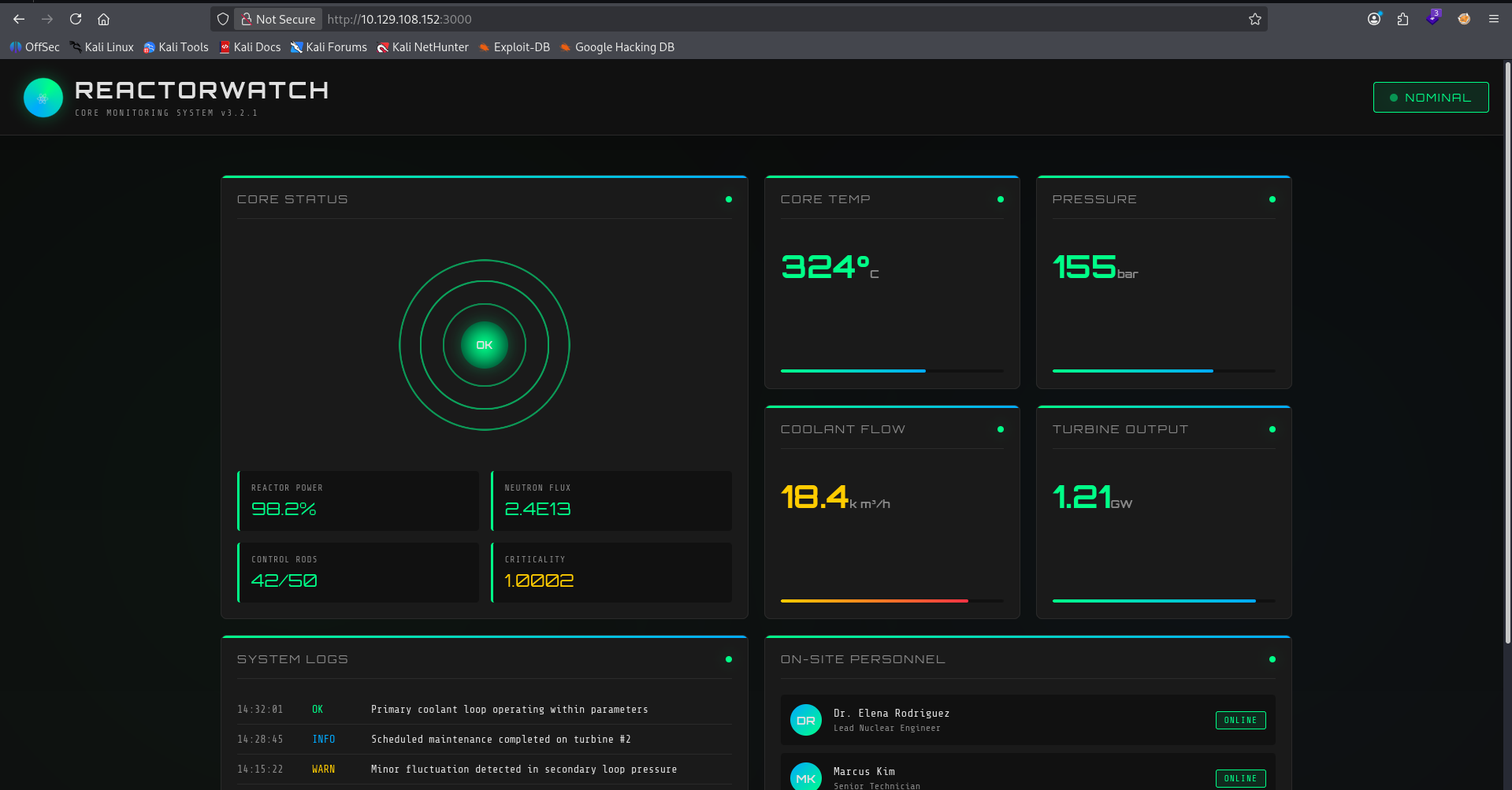Click the Reactor Power 98.2% value
Screen dimensions: 1512x790
[284, 509]
